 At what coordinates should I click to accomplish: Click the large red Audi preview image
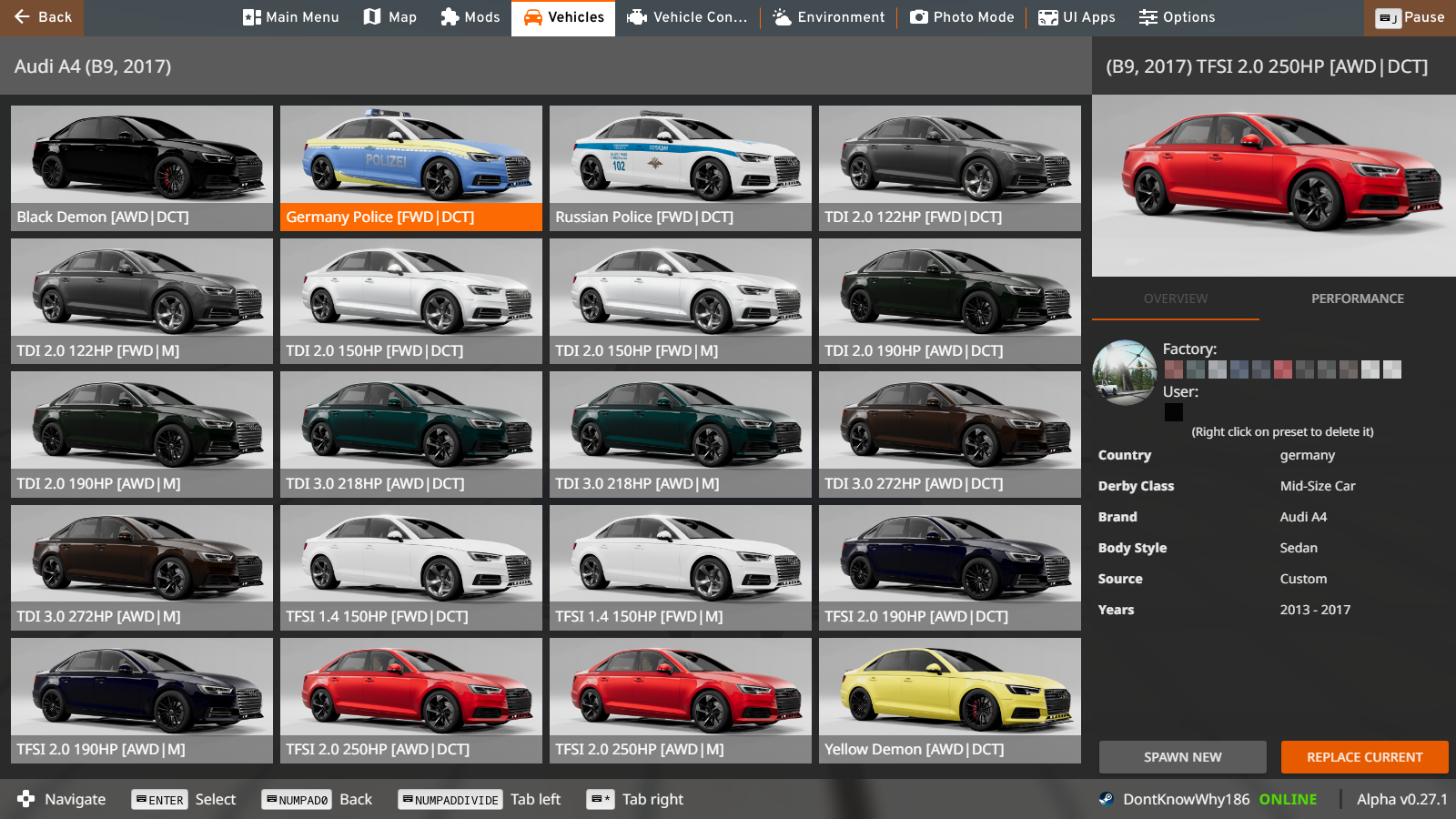pos(1274,186)
